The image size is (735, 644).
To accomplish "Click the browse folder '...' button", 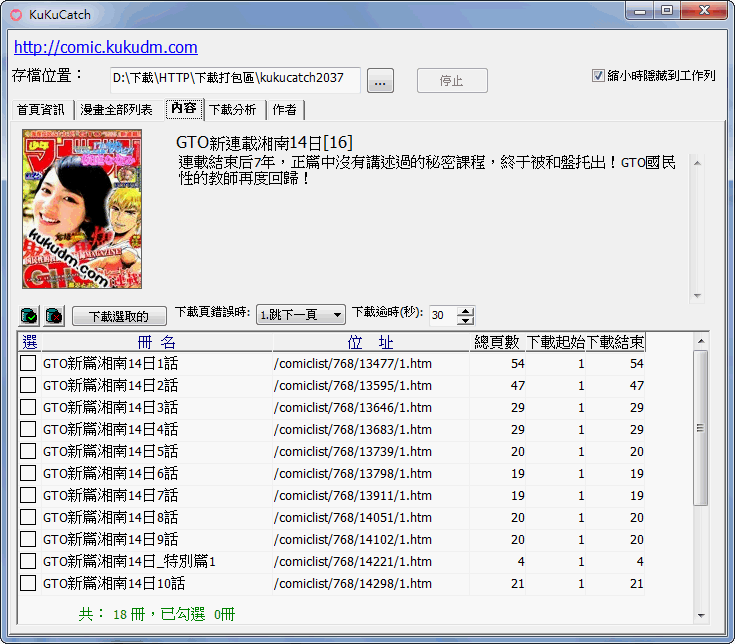I will (379, 81).
